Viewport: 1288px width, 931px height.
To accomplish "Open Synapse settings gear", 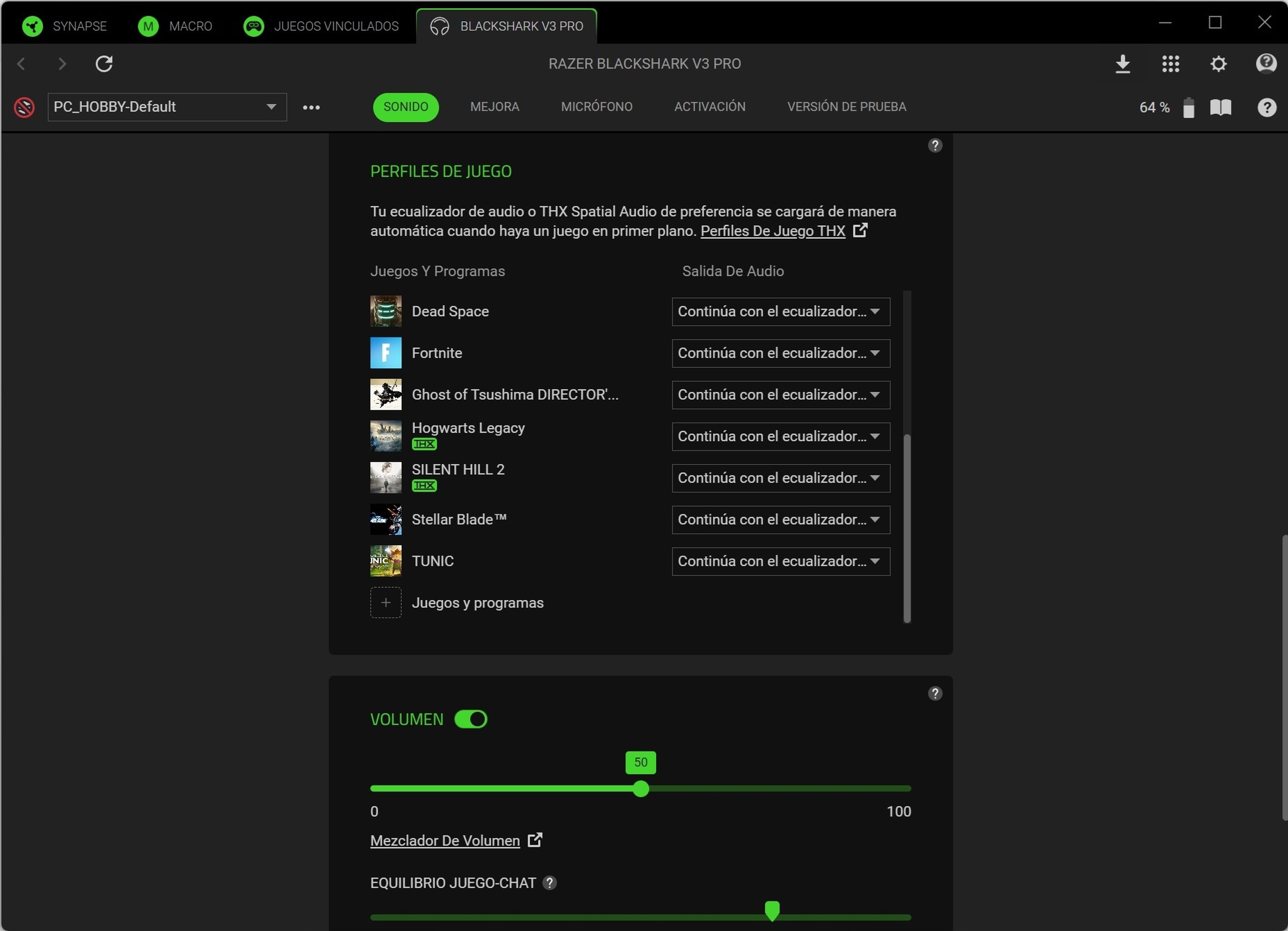I will (x=1218, y=64).
